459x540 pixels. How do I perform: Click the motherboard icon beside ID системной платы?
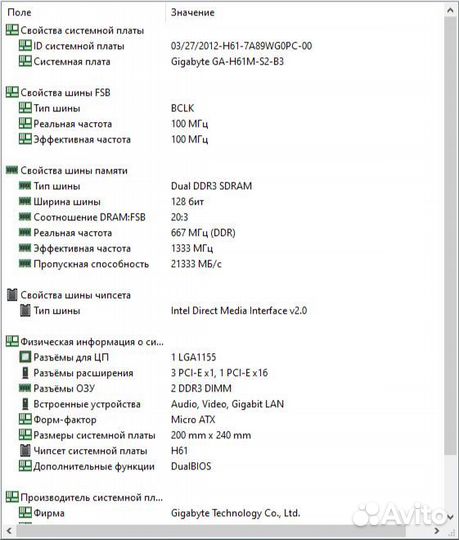(x=25, y=46)
